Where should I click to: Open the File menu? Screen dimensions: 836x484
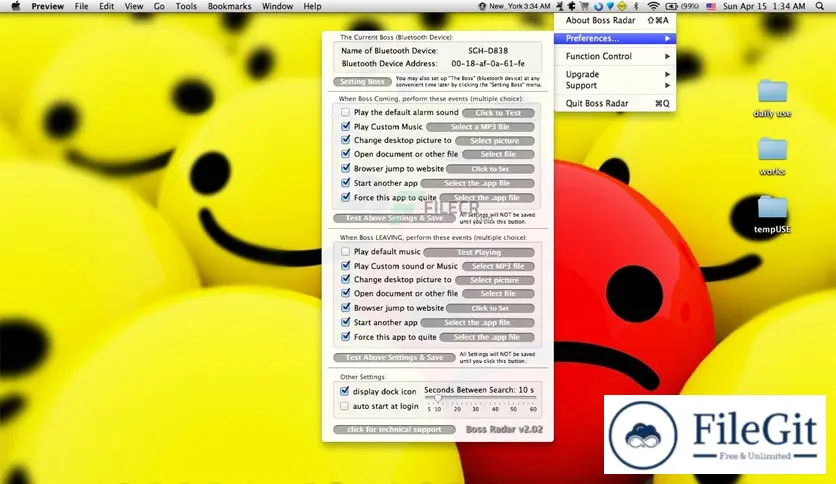point(82,6)
